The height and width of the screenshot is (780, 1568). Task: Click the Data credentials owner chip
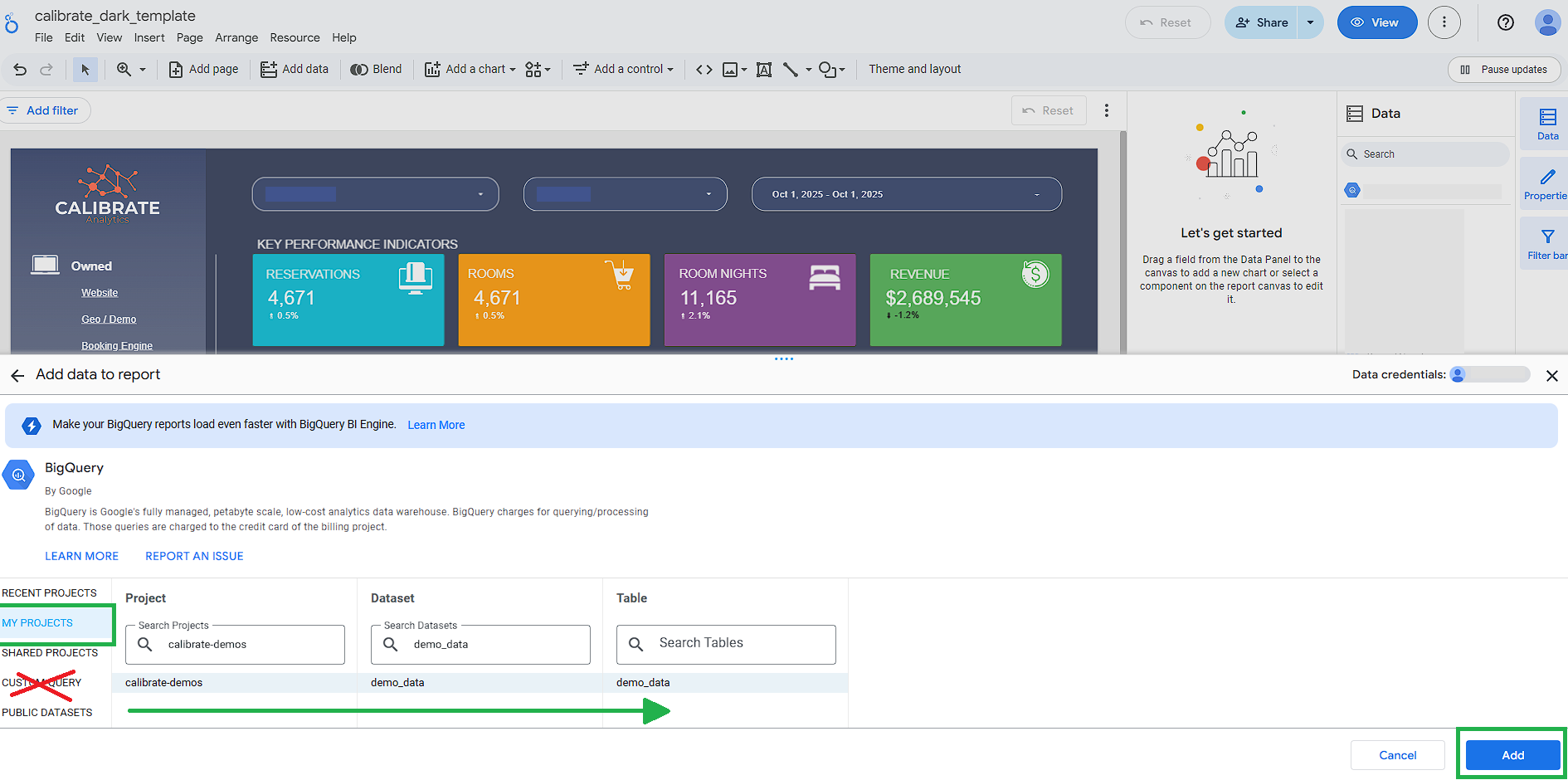(1490, 374)
